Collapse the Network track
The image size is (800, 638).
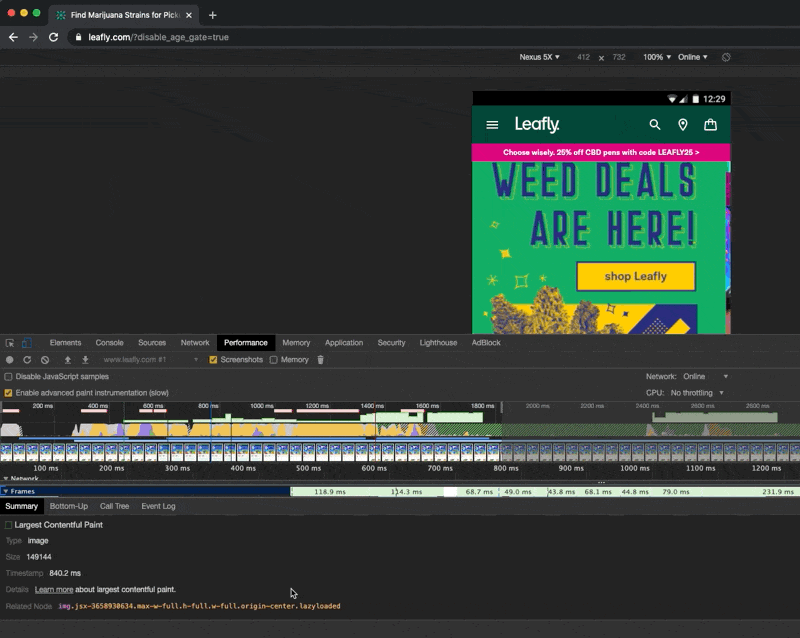click(x=6, y=479)
